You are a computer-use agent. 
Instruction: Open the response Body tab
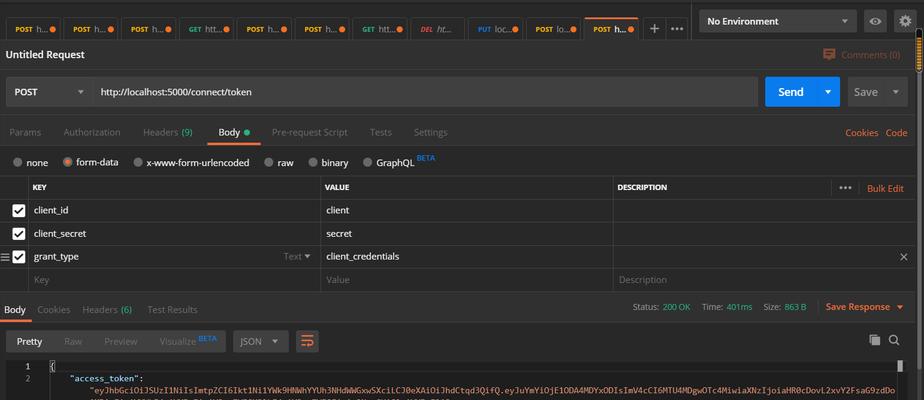click(15, 310)
